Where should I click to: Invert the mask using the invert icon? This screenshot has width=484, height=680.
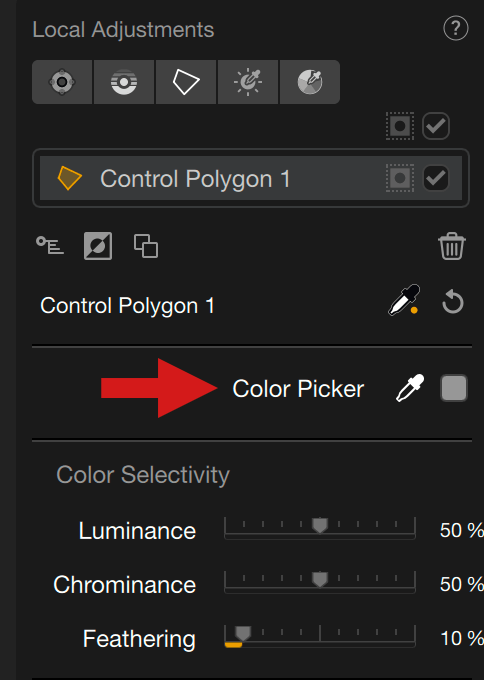(98, 246)
